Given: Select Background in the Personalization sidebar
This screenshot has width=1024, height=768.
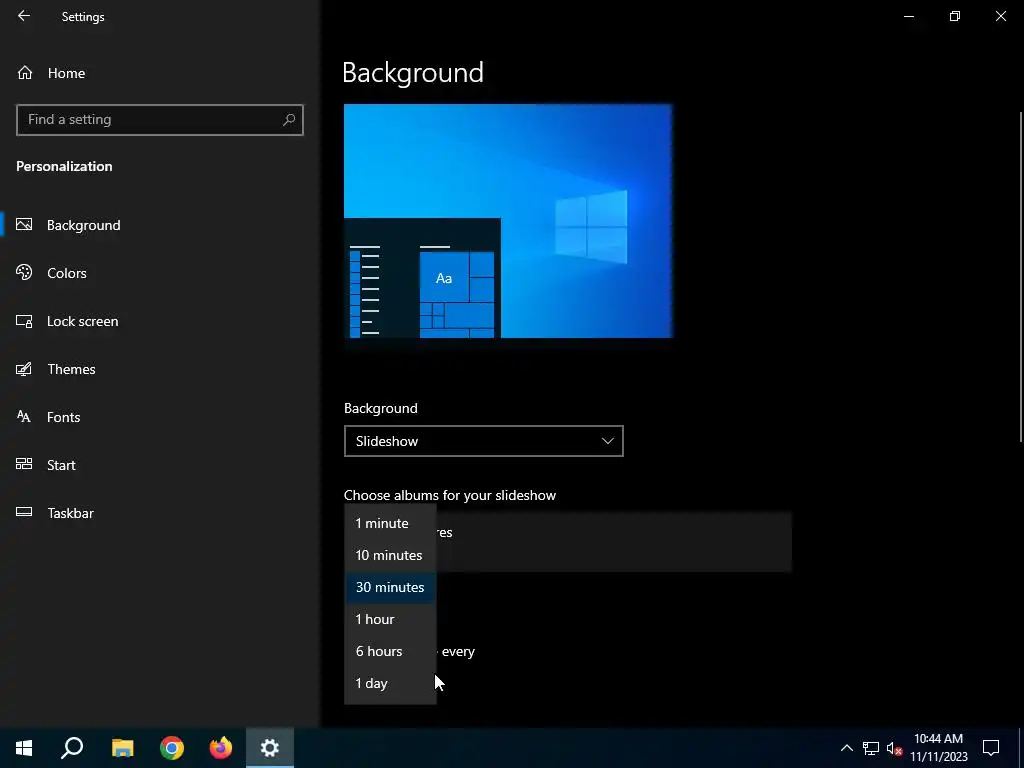Looking at the screenshot, I should tap(159, 225).
